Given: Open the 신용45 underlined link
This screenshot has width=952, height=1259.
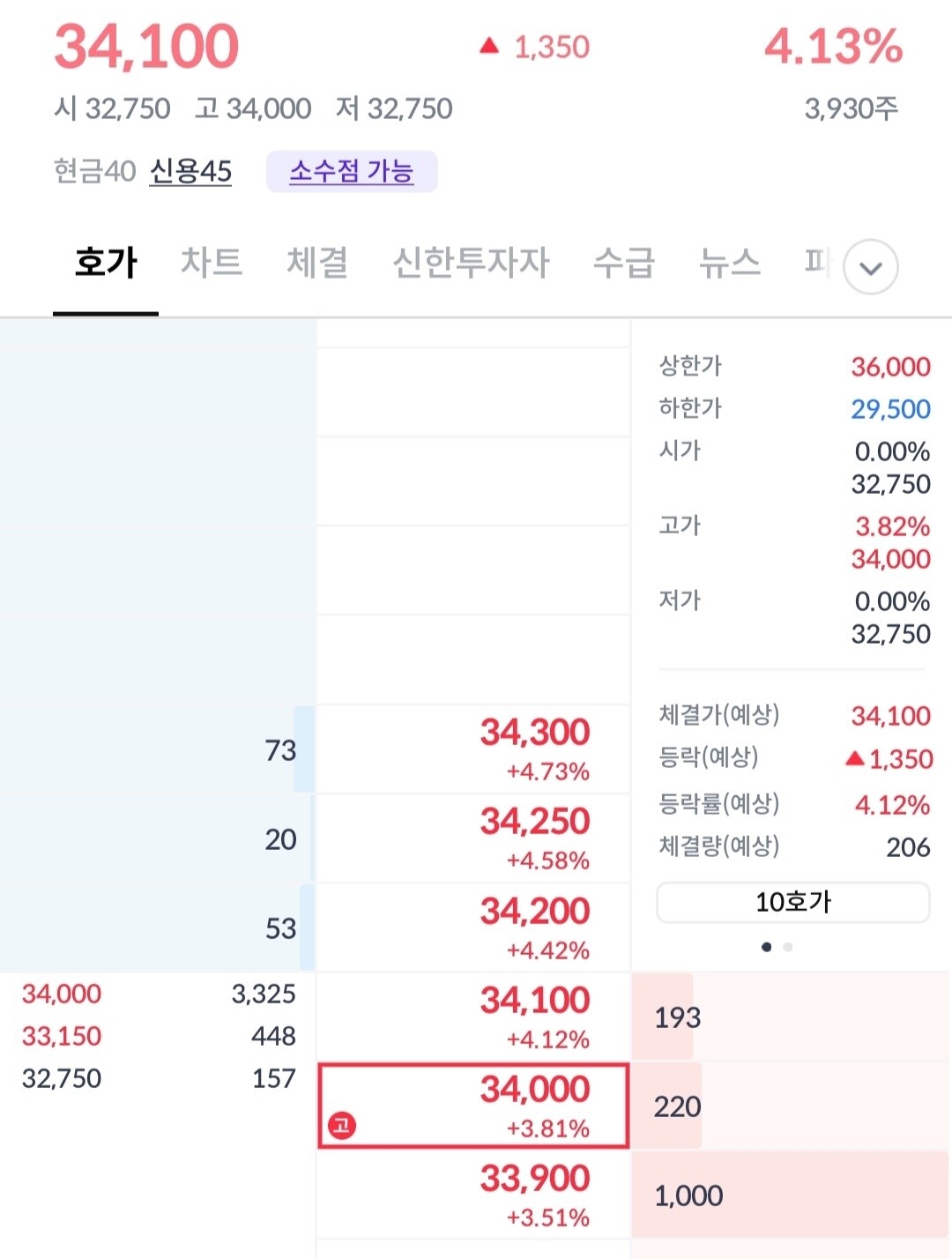Looking at the screenshot, I should click(190, 172).
